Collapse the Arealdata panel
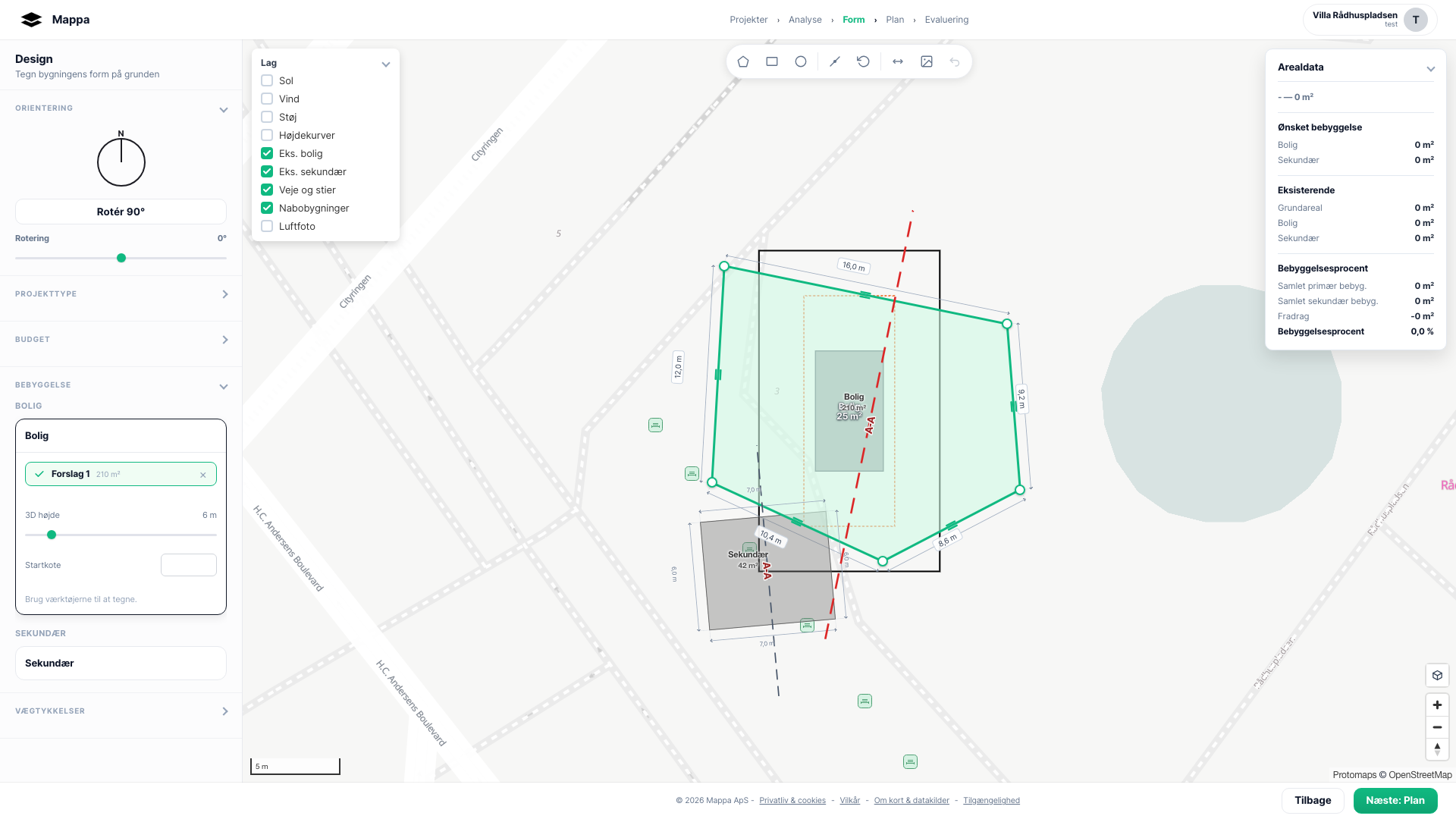The width and height of the screenshot is (1456, 819). 1431,69
